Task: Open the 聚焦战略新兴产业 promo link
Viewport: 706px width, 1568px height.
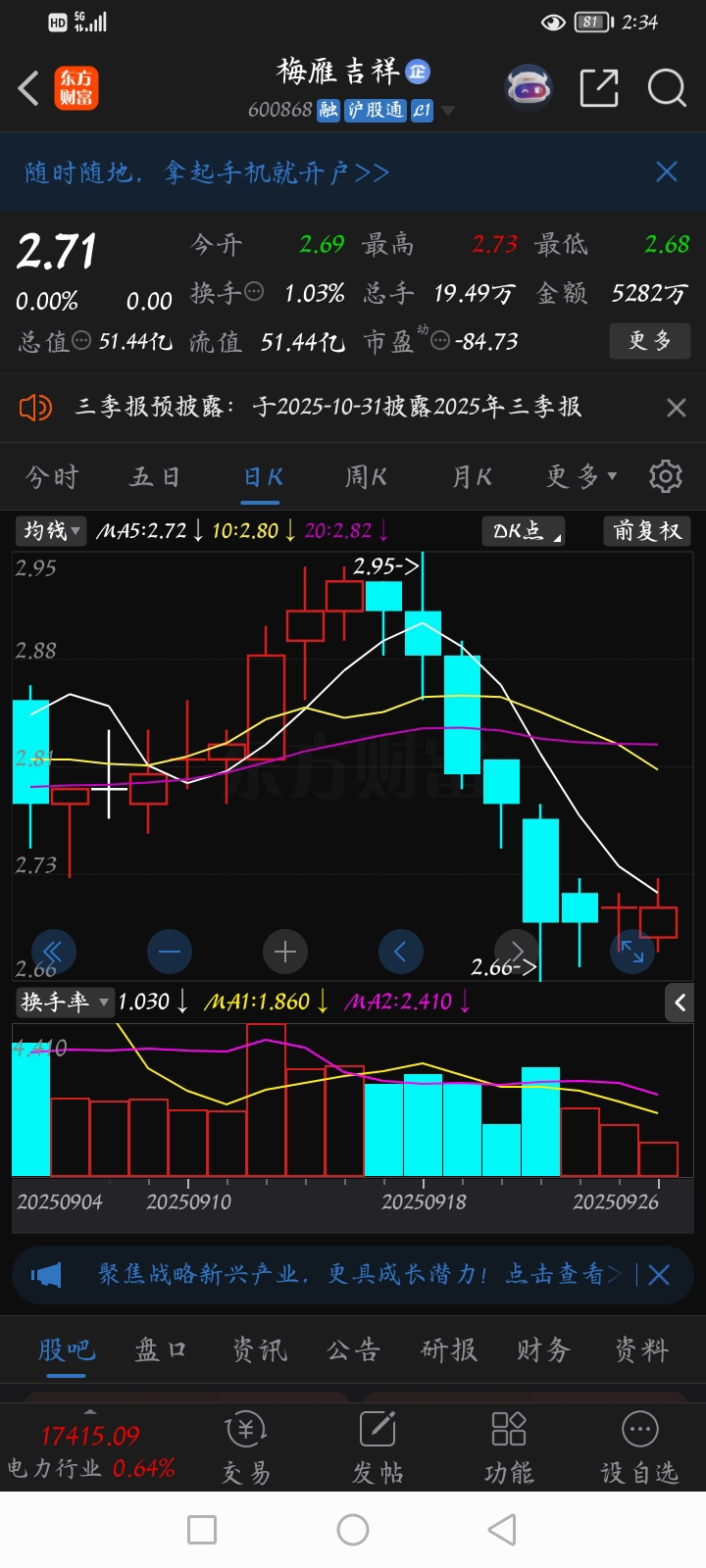Action: (358, 1274)
